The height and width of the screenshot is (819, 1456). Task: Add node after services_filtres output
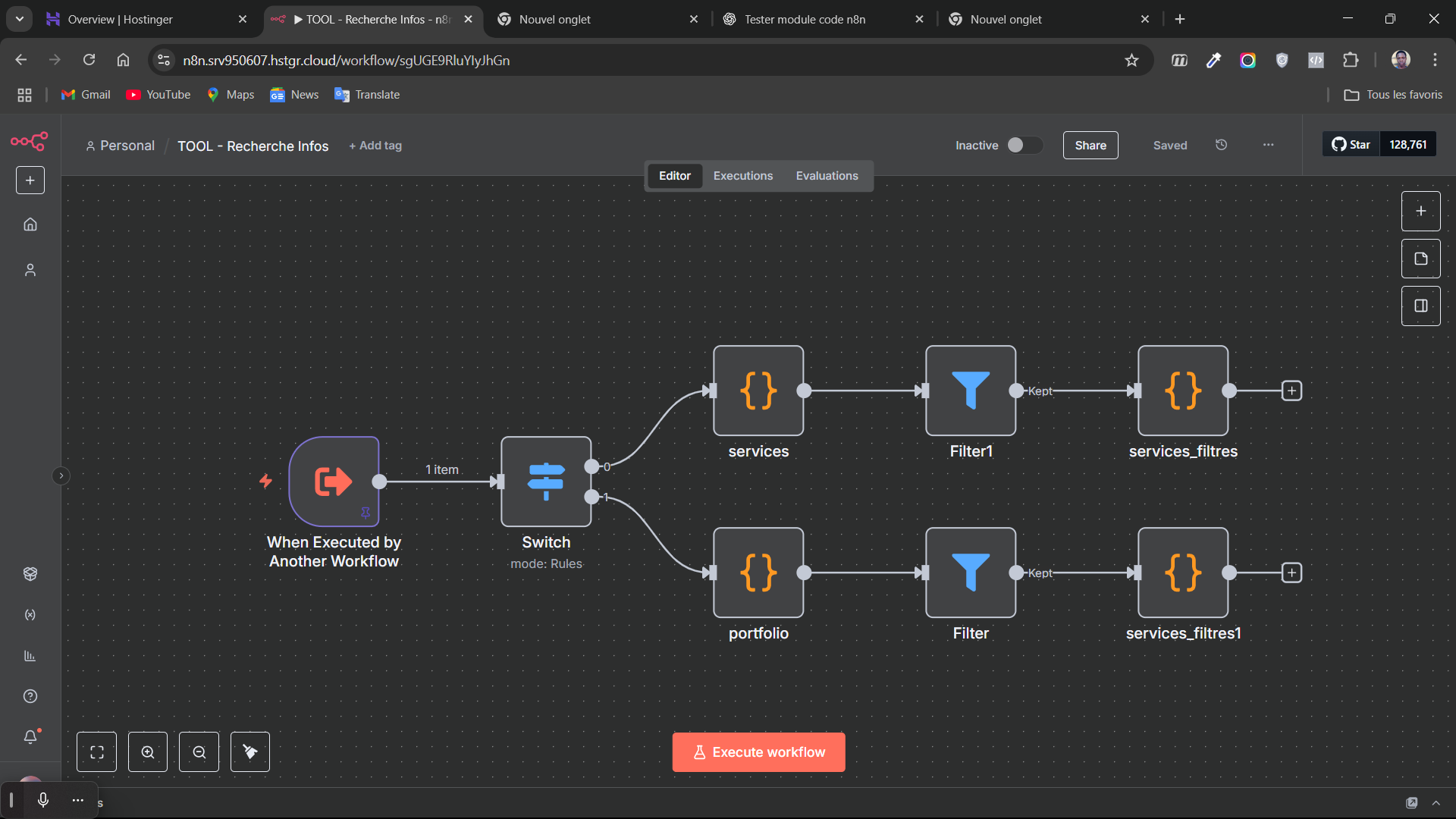coord(1291,391)
